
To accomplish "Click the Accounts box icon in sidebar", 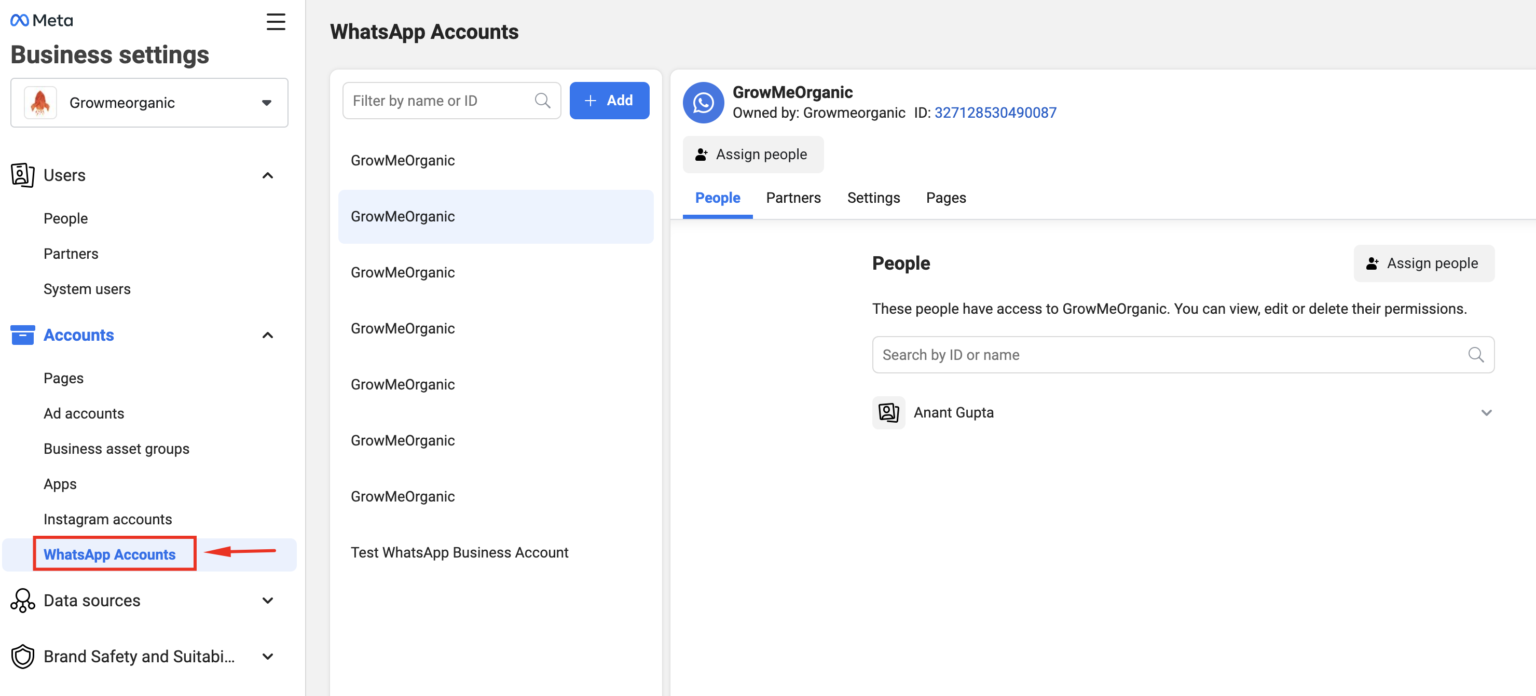I will click(22, 335).
